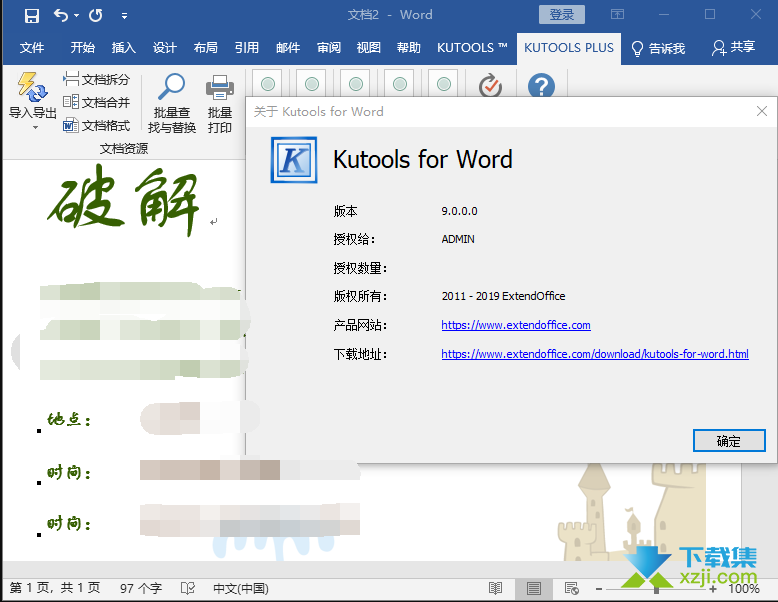Click page indicator 第 1 页, 共 1 页
The width and height of the screenshot is (778, 602).
coord(55,589)
